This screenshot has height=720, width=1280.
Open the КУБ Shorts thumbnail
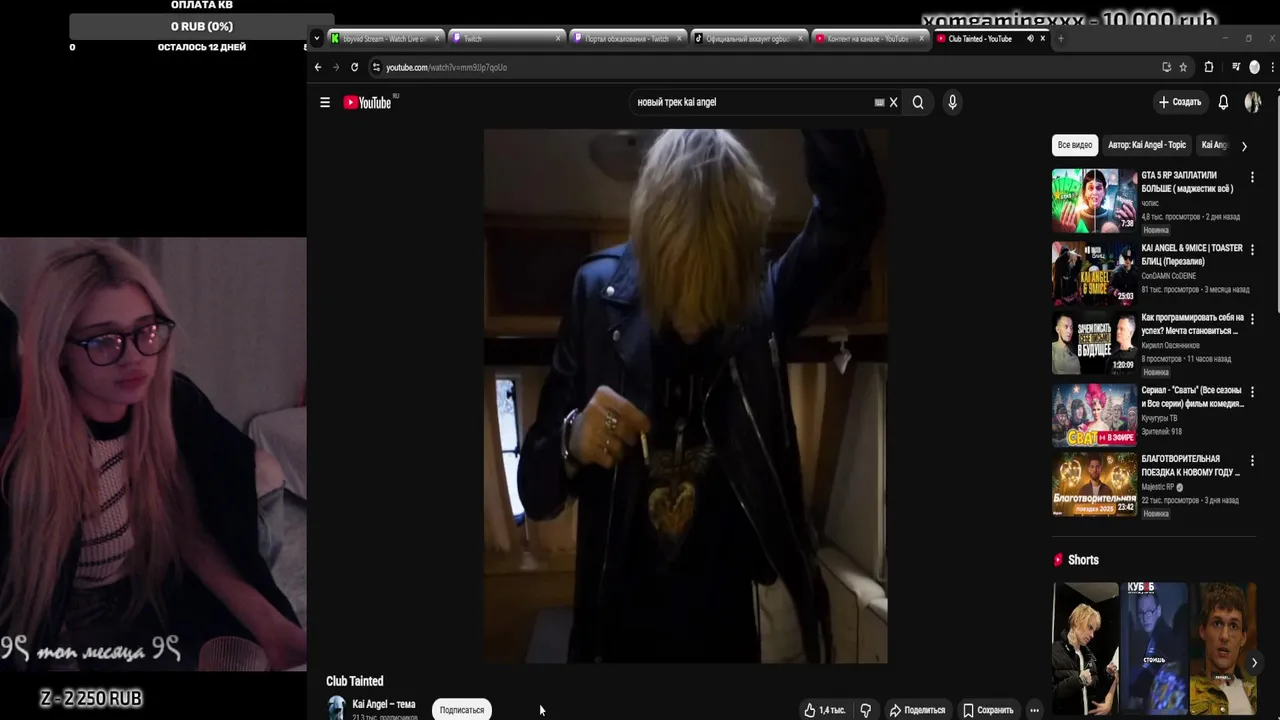1154,650
